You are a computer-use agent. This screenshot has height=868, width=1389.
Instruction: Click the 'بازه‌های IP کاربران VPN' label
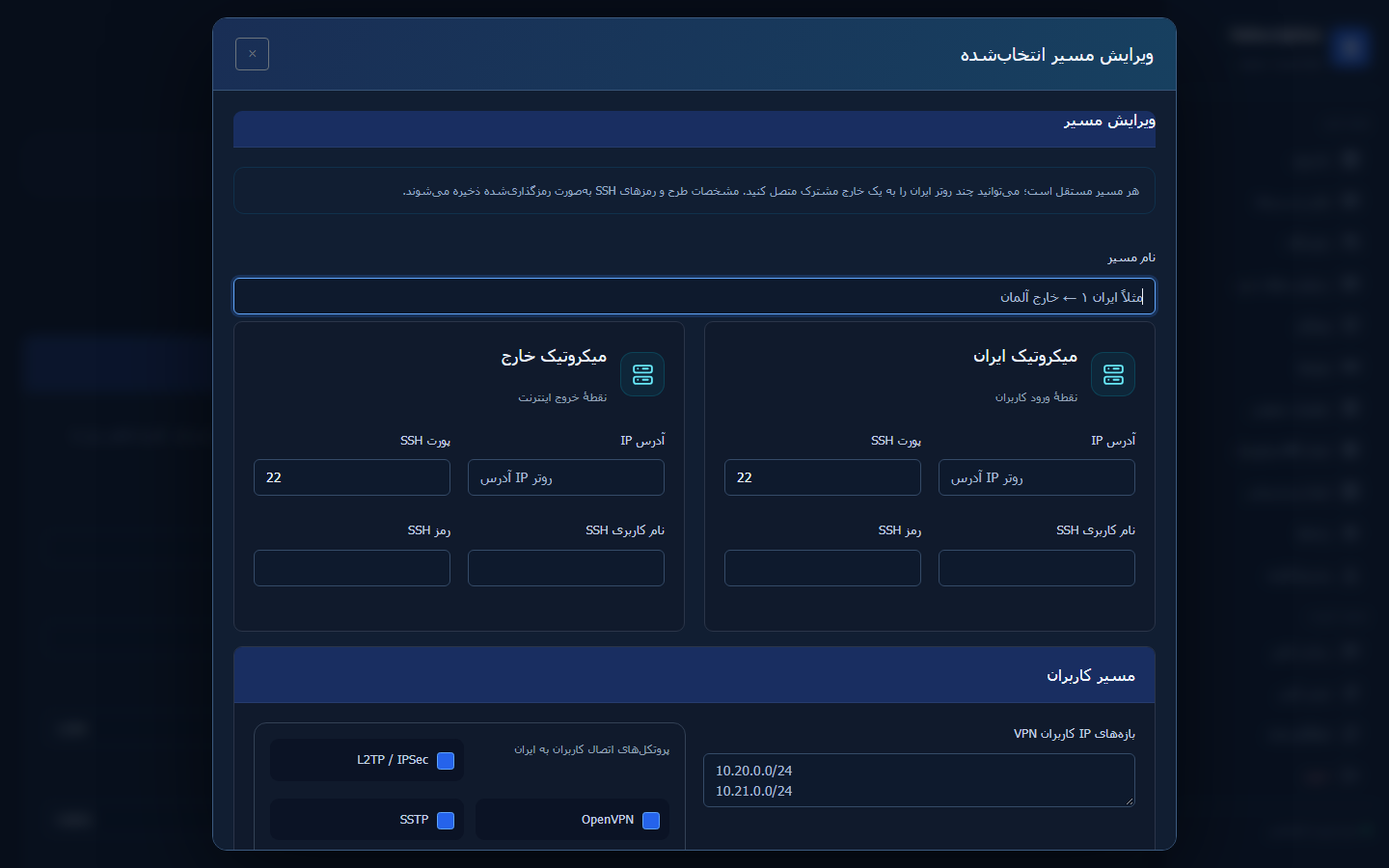tap(1075, 734)
